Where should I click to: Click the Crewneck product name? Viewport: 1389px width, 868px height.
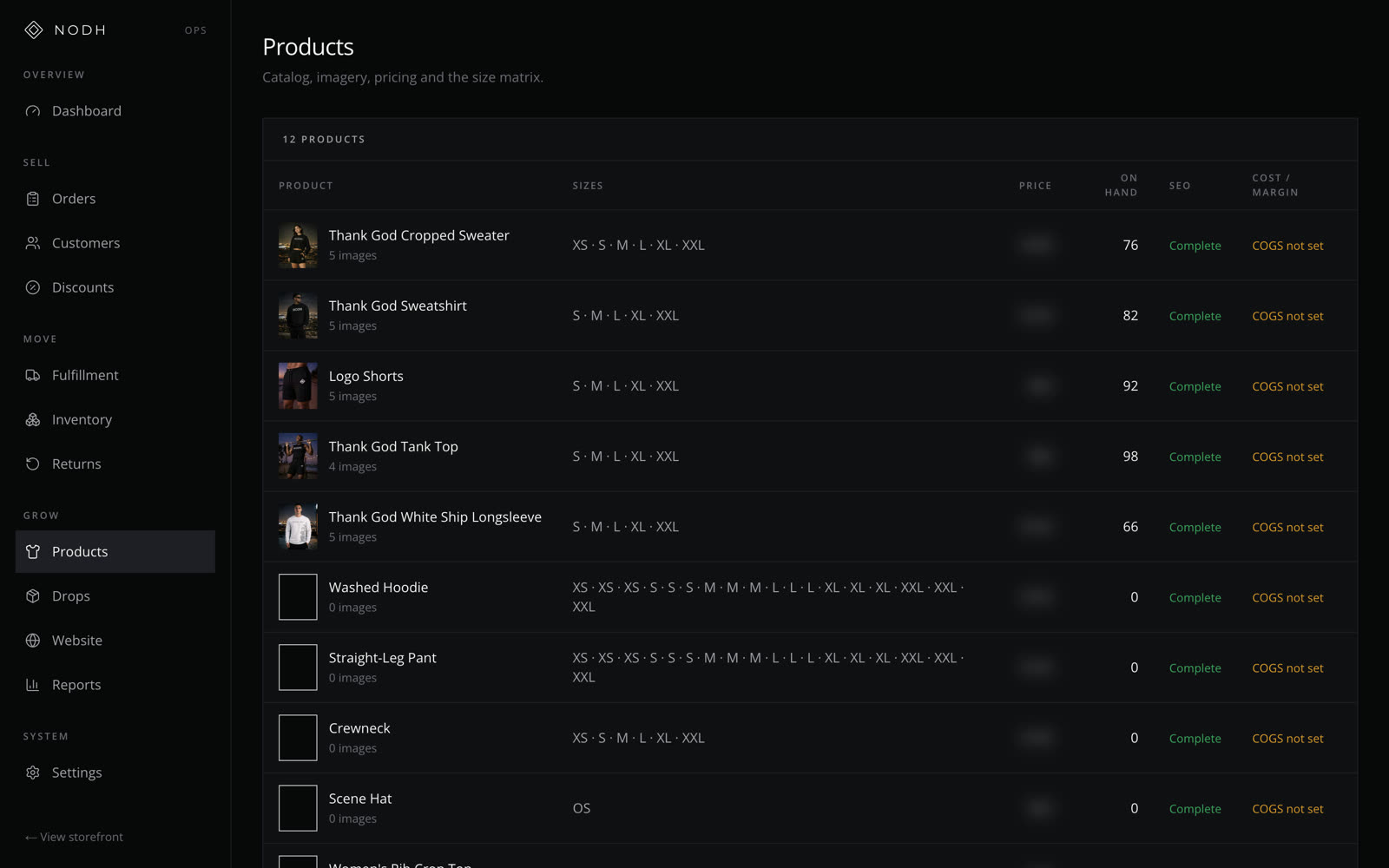(x=359, y=727)
